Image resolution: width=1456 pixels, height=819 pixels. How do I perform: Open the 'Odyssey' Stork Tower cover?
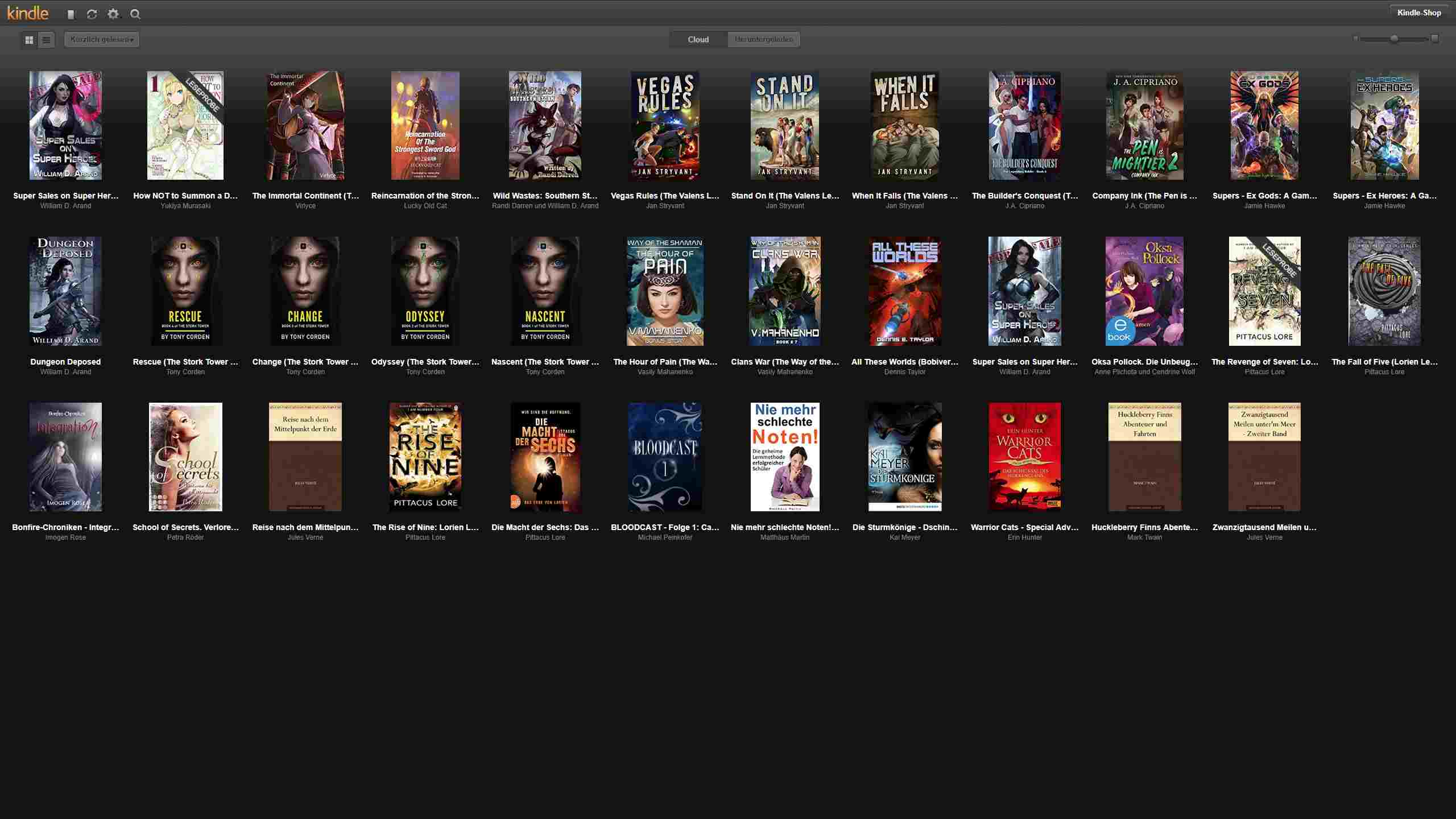click(x=425, y=291)
